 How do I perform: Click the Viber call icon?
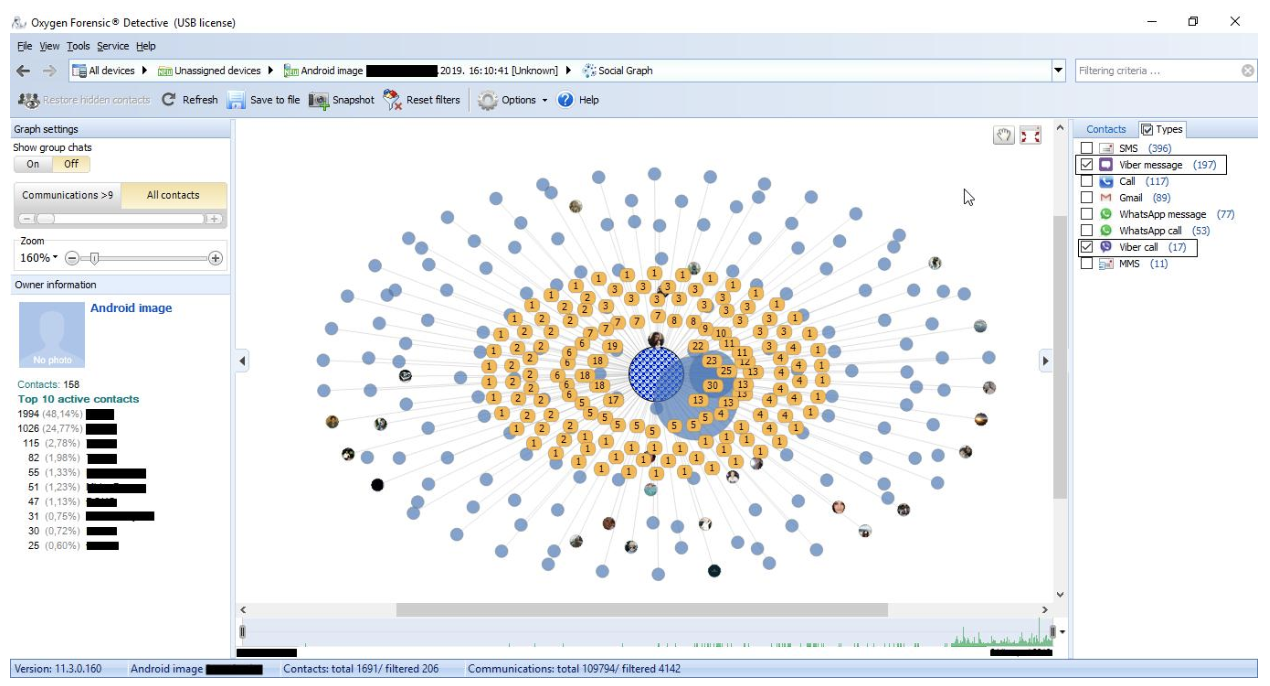1106,247
